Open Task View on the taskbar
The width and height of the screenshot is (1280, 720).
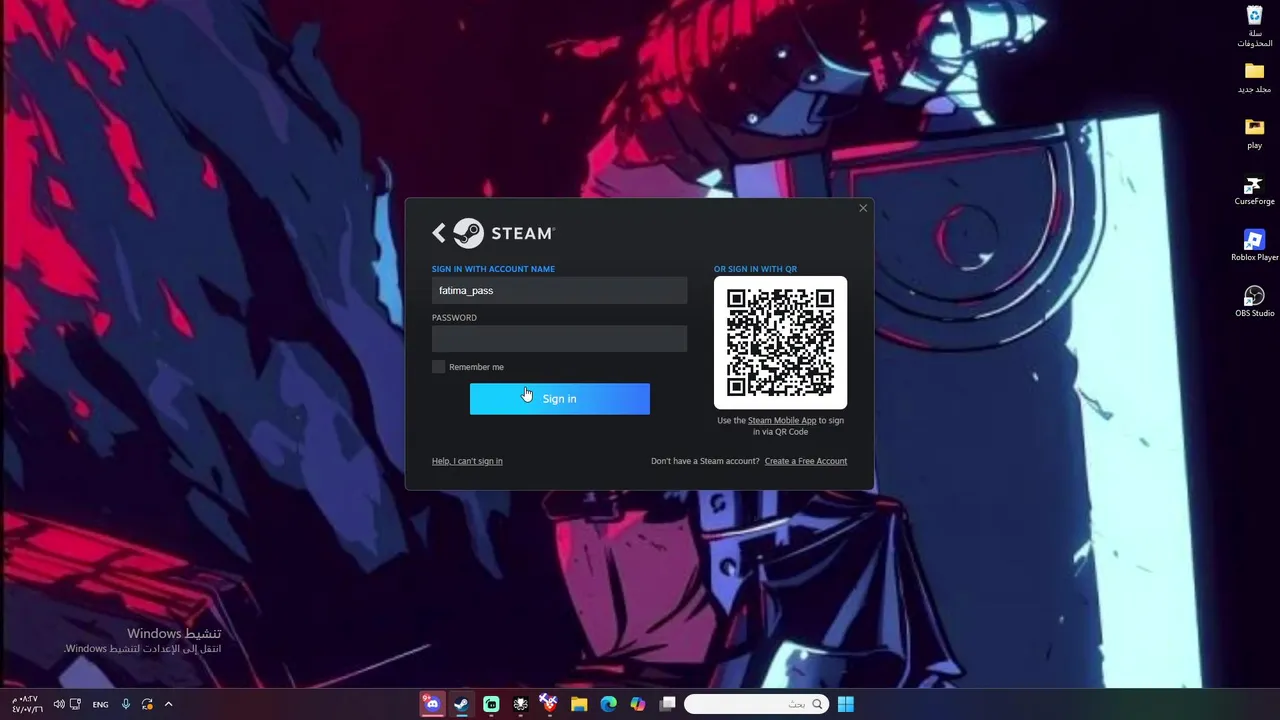point(667,704)
